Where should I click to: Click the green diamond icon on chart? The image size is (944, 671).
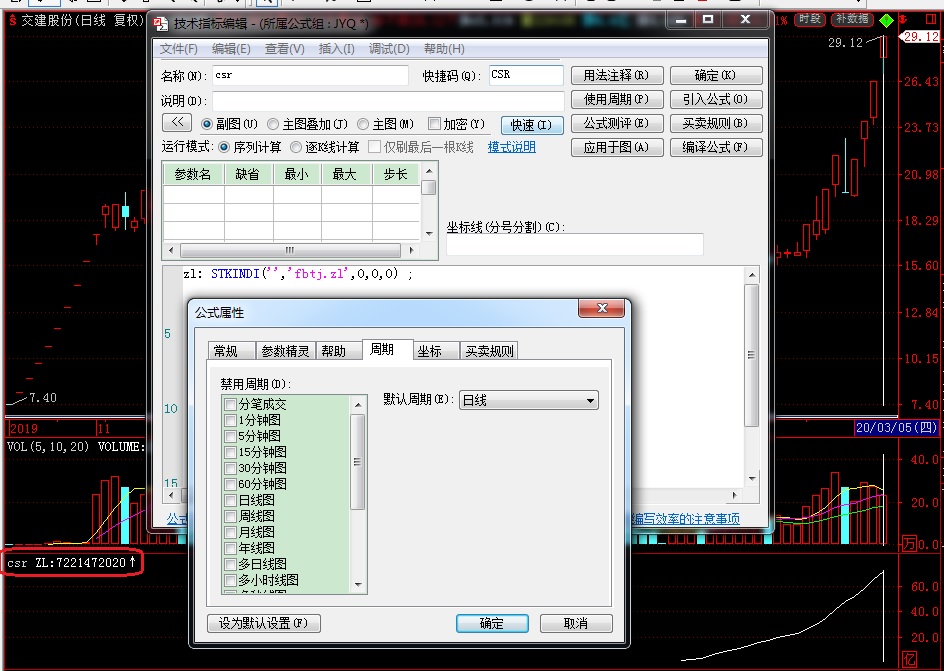click(x=886, y=20)
